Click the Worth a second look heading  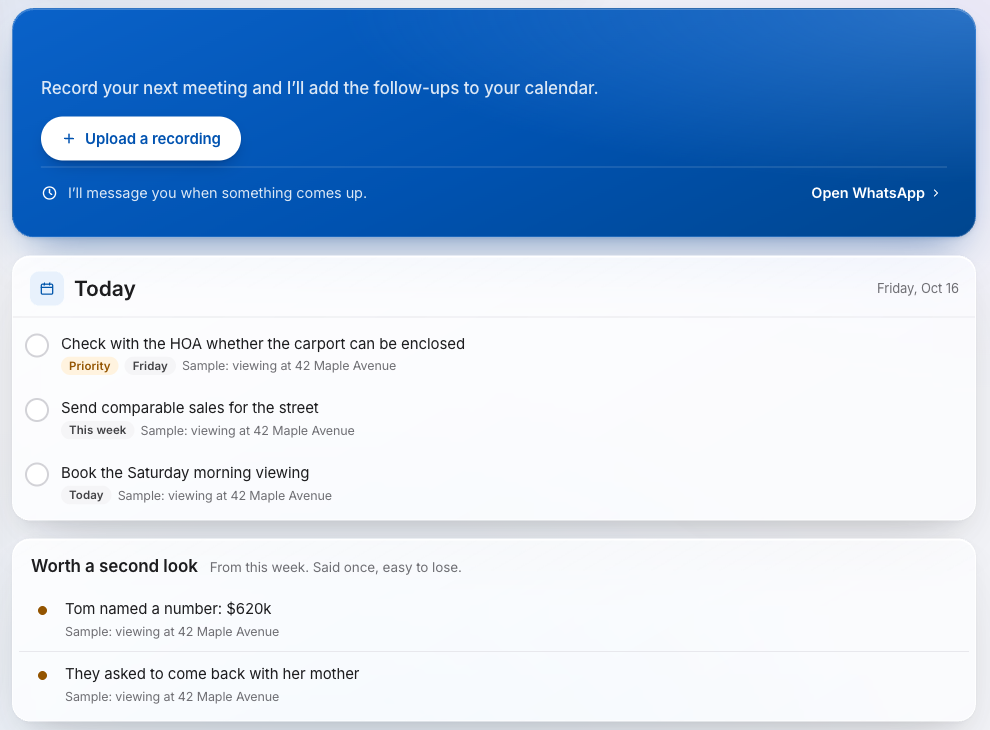point(114,566)
